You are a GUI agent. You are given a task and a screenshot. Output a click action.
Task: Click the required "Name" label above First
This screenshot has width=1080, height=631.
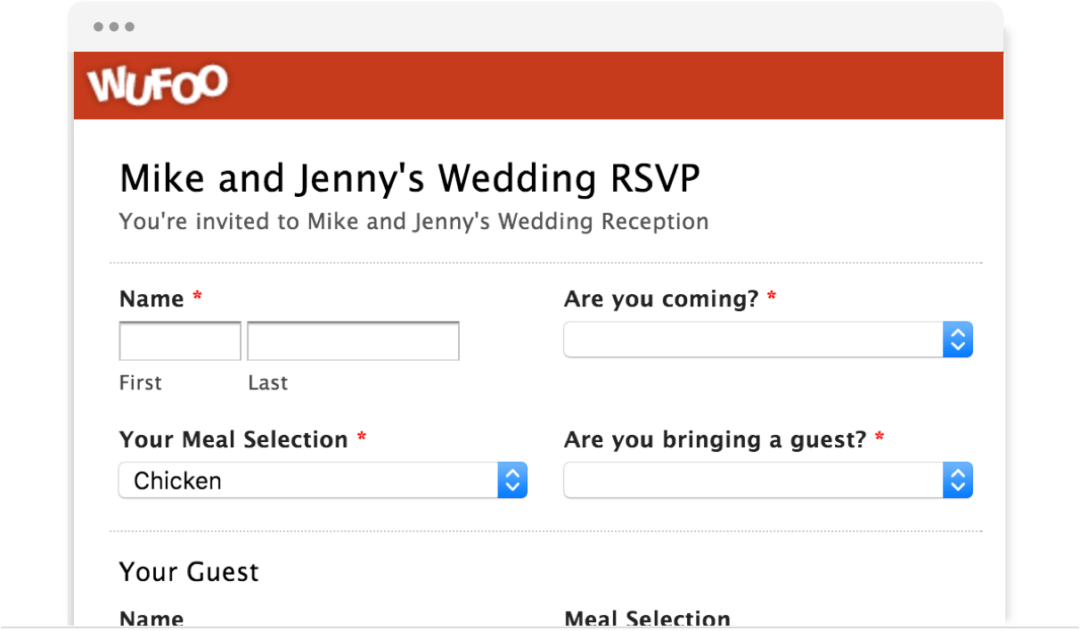(152, 299)
